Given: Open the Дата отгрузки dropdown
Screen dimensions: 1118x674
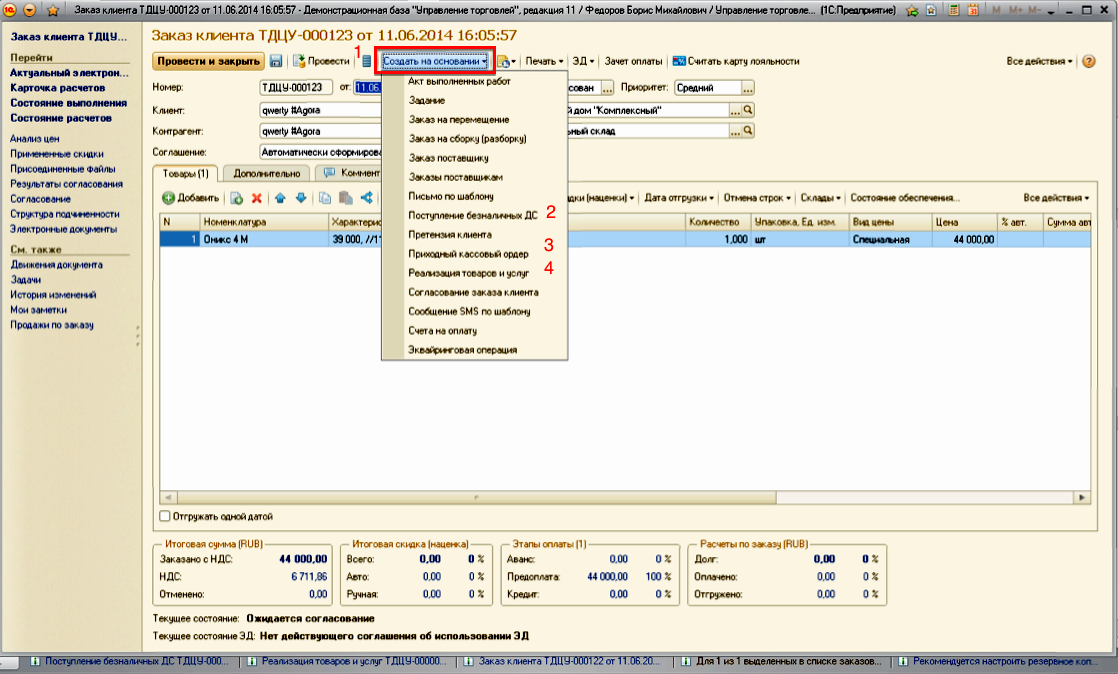Looking at the screenshot, I should coord(679,198).
